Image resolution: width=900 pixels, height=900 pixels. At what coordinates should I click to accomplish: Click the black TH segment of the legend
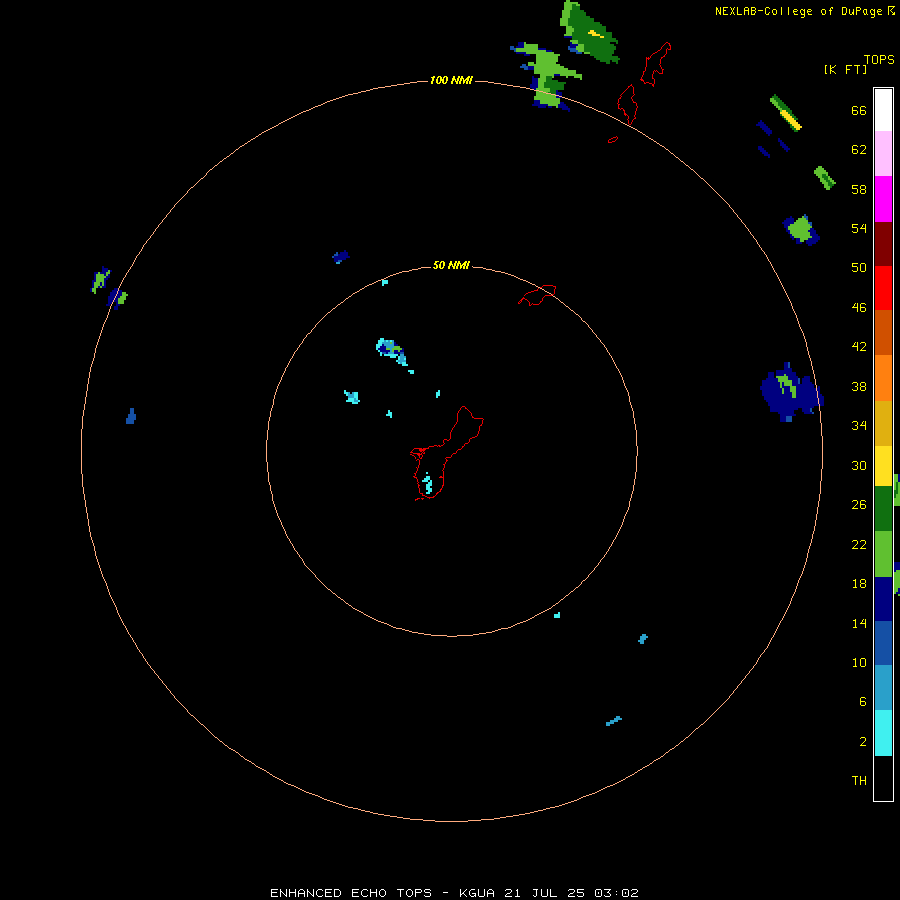click(883, 778)
